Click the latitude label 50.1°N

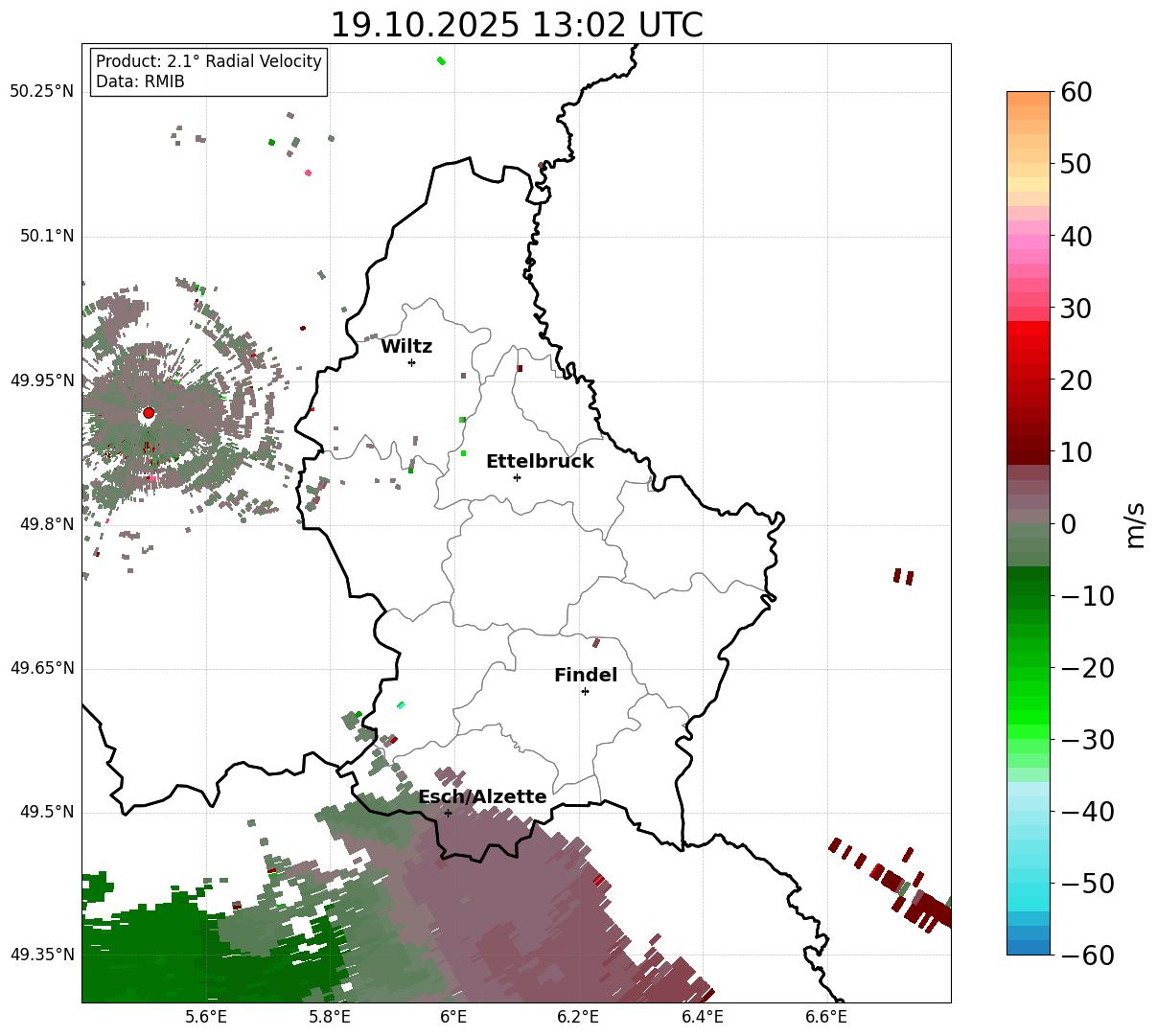point(47,236)
